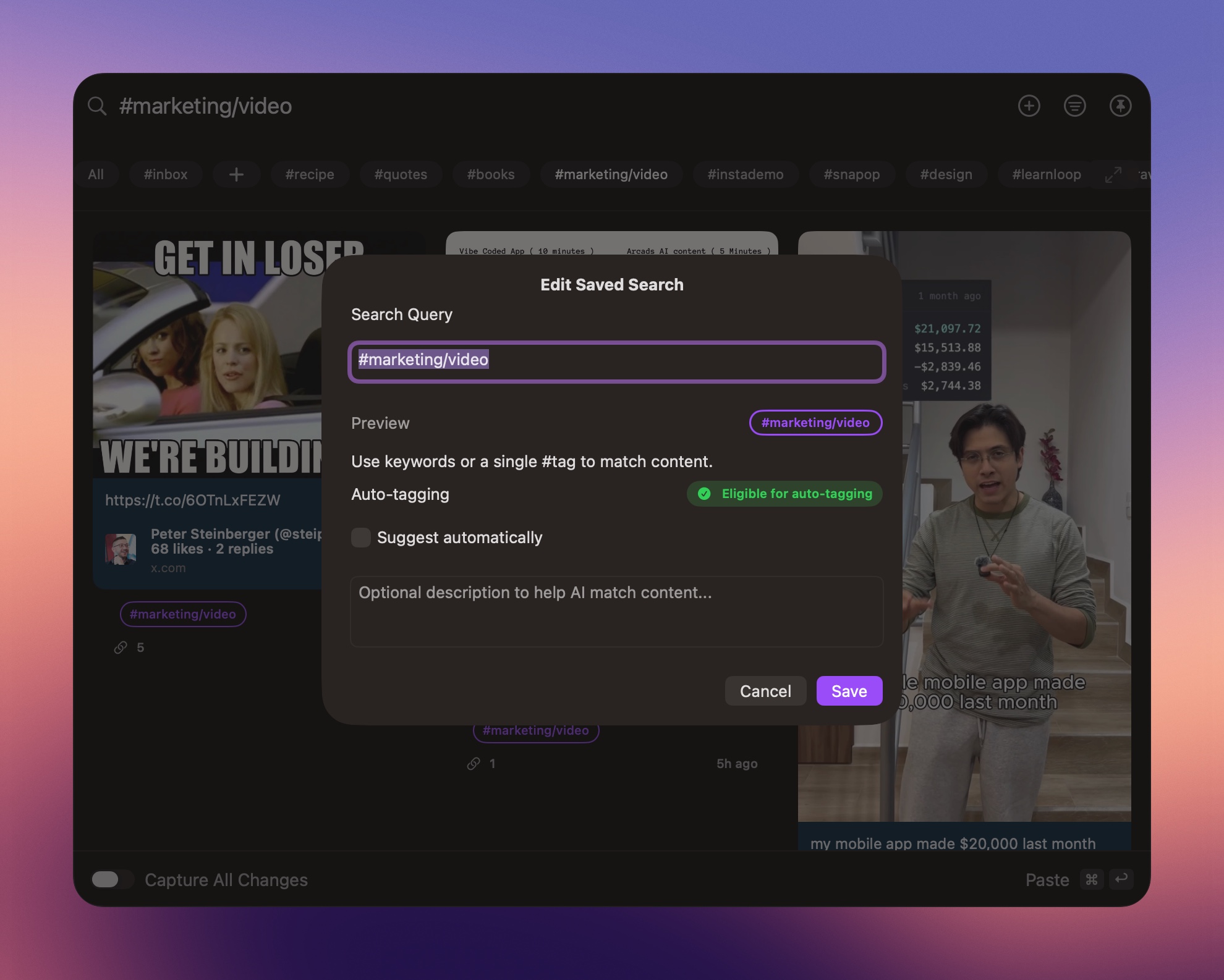The width and height of the screenshot is (1224, 980).
Task: Click the Cancel button
Action: pos(765,691)
